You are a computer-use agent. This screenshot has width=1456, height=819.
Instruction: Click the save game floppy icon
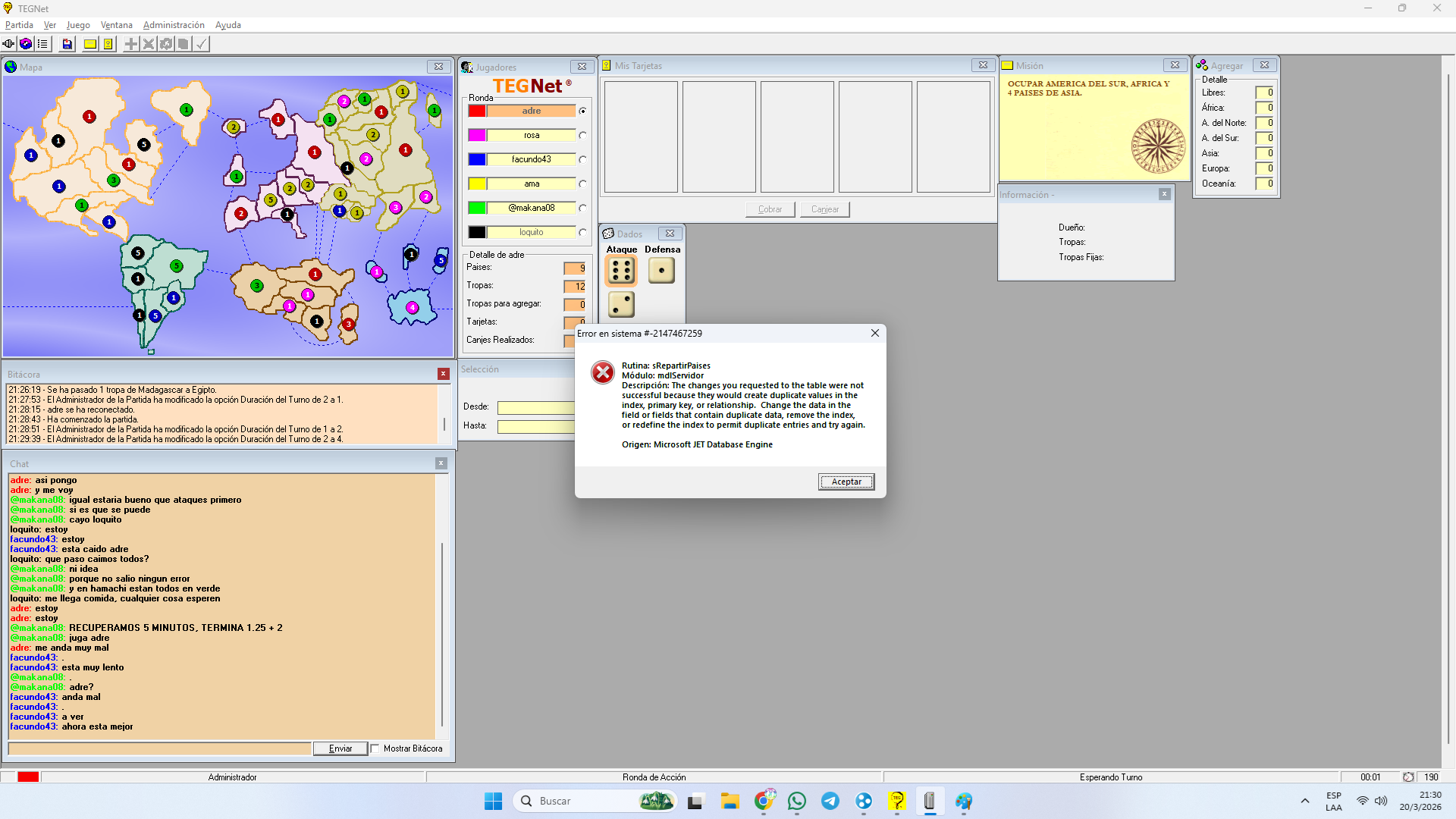coord(67,44)
